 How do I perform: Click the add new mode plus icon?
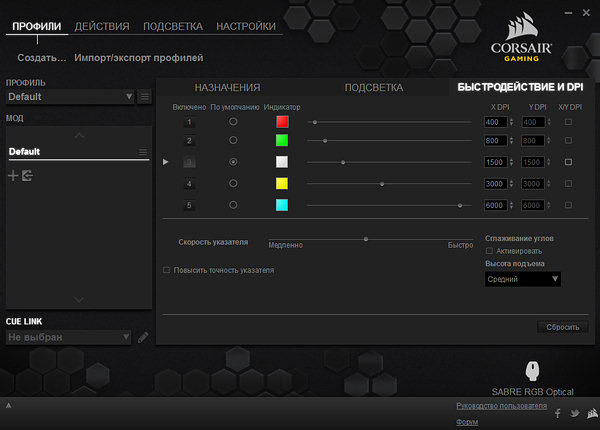click(13, 176)
